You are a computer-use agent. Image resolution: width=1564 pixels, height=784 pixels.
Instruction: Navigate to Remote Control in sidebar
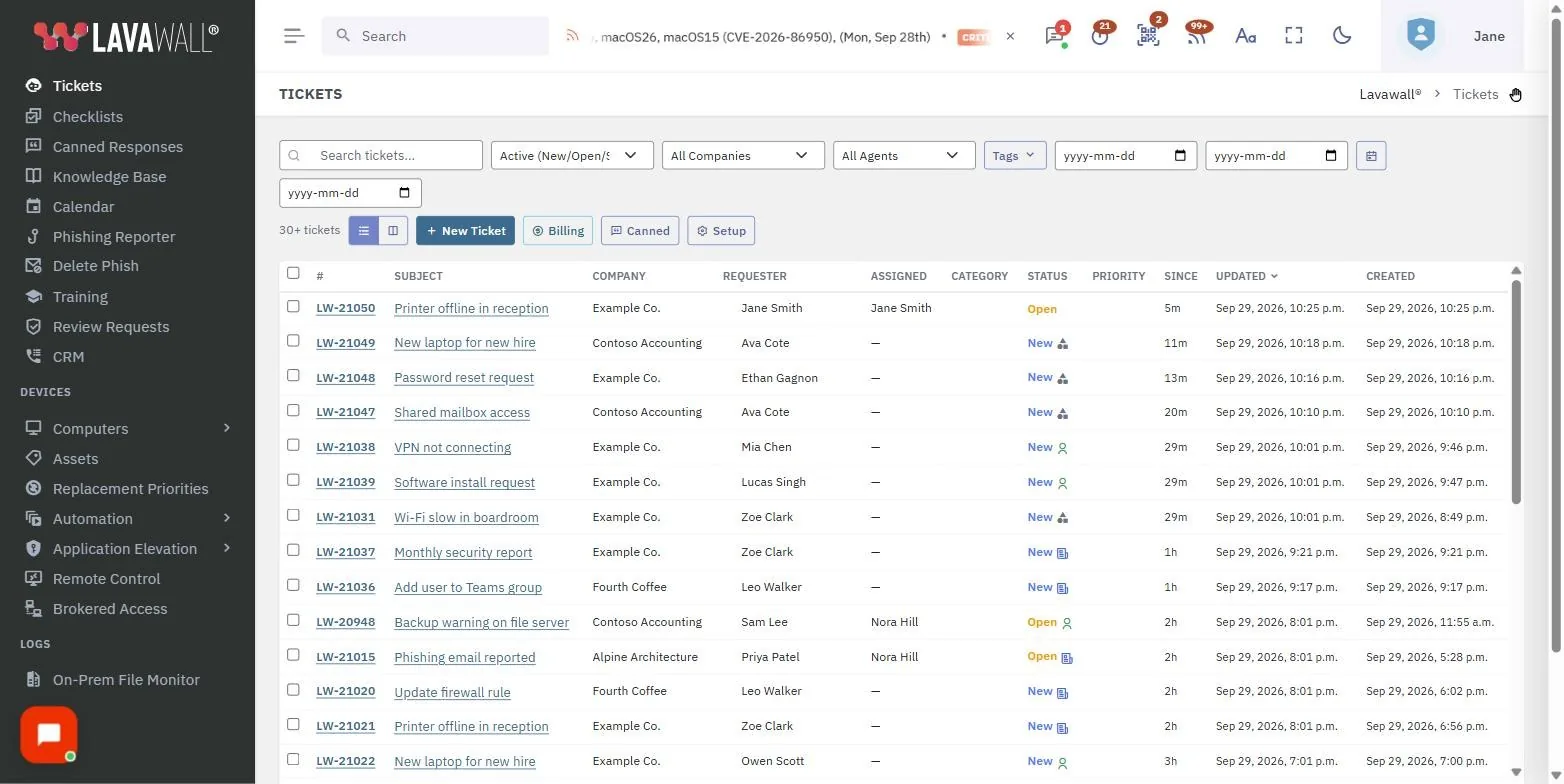pos(106,579)
